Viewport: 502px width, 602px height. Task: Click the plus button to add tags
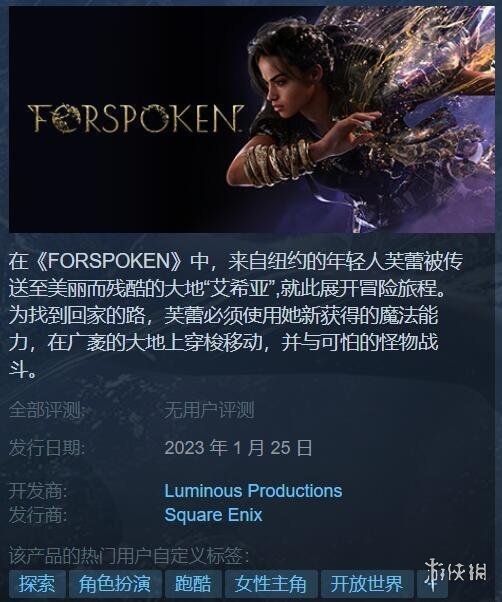(432, 584)
